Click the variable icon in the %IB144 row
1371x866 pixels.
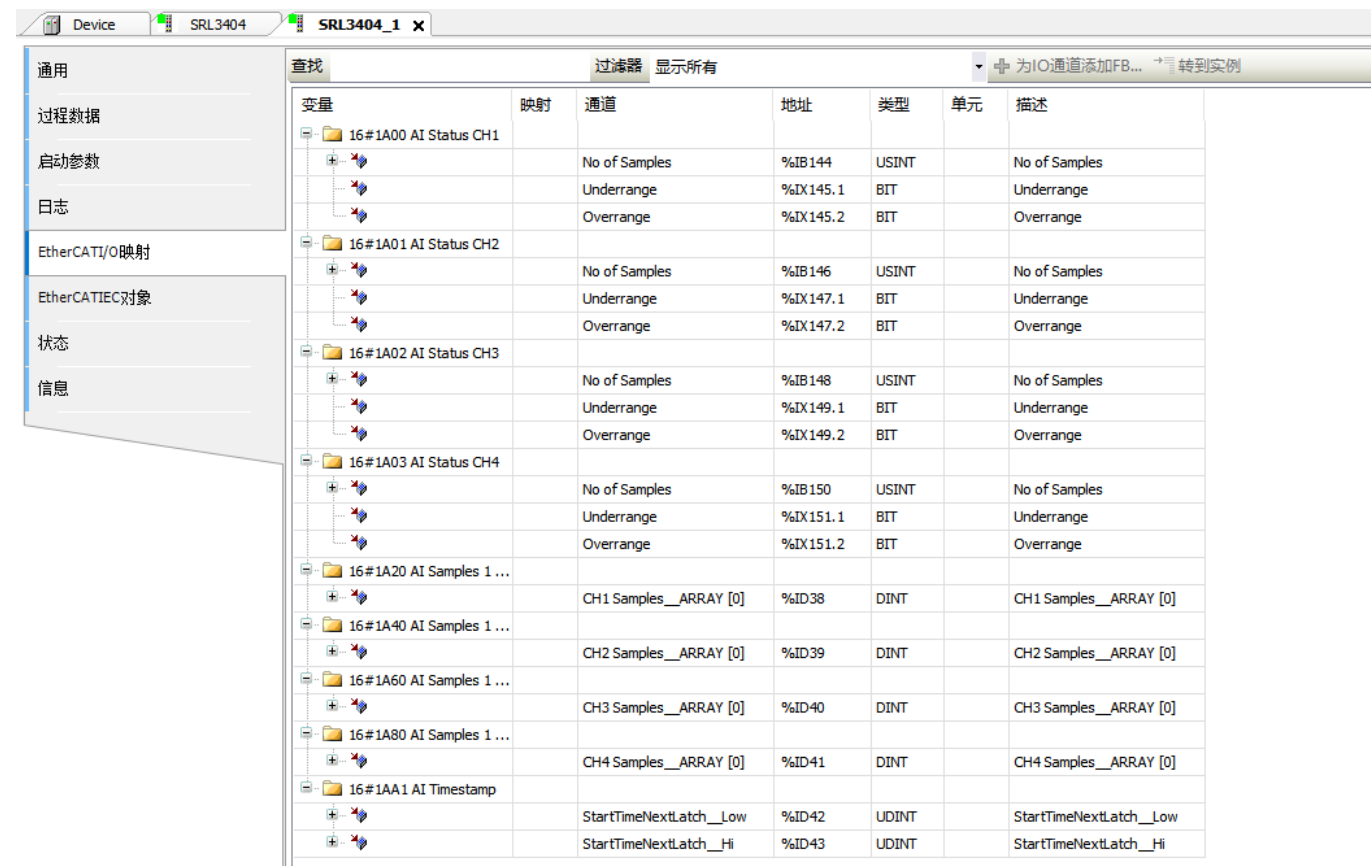pyautogui.click(x=359, y=162)
